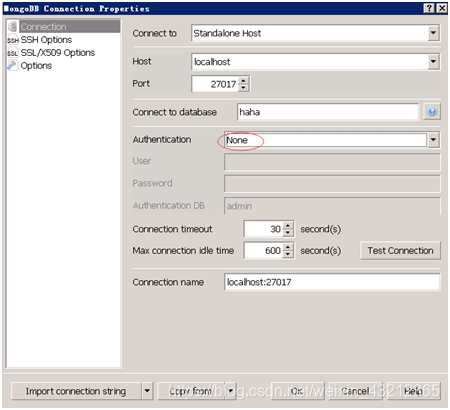
Task: Decrease Max connection idle time value
Action: click(288, 254)
